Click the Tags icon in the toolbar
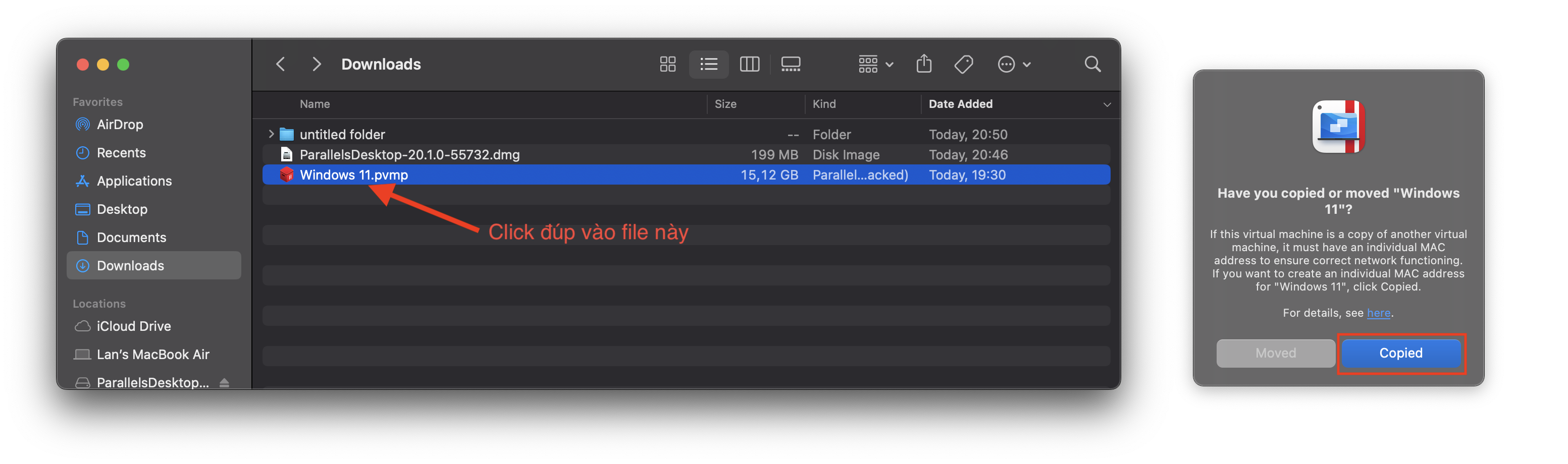Screen dimensions: 1568x464 (964, 64)
